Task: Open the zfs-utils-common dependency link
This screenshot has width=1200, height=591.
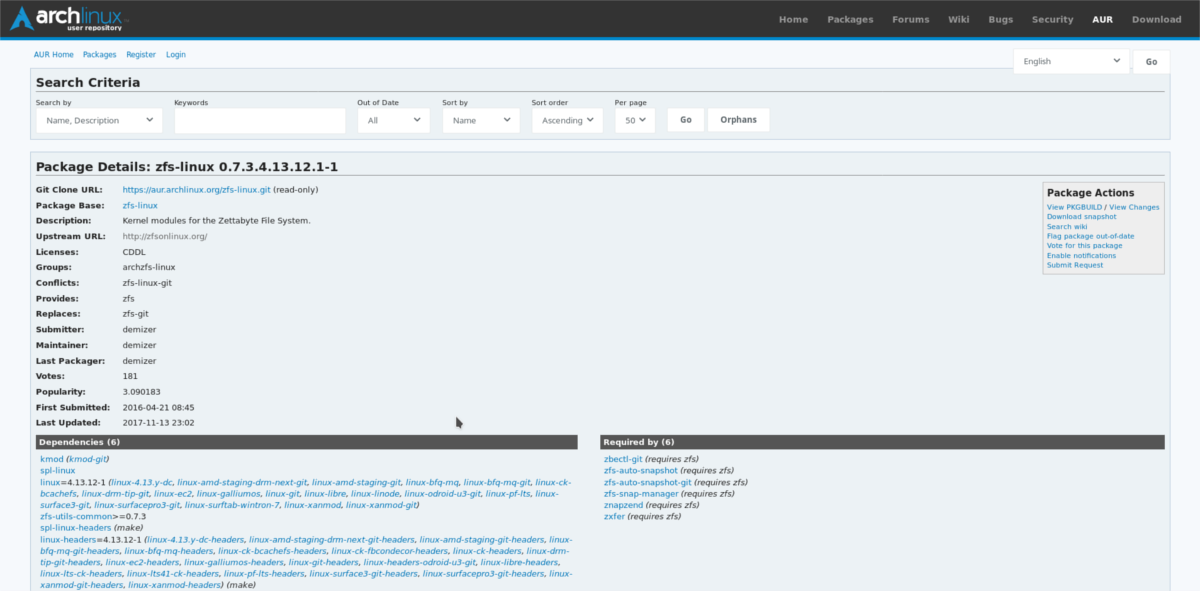Action: (x=76, y=516)
